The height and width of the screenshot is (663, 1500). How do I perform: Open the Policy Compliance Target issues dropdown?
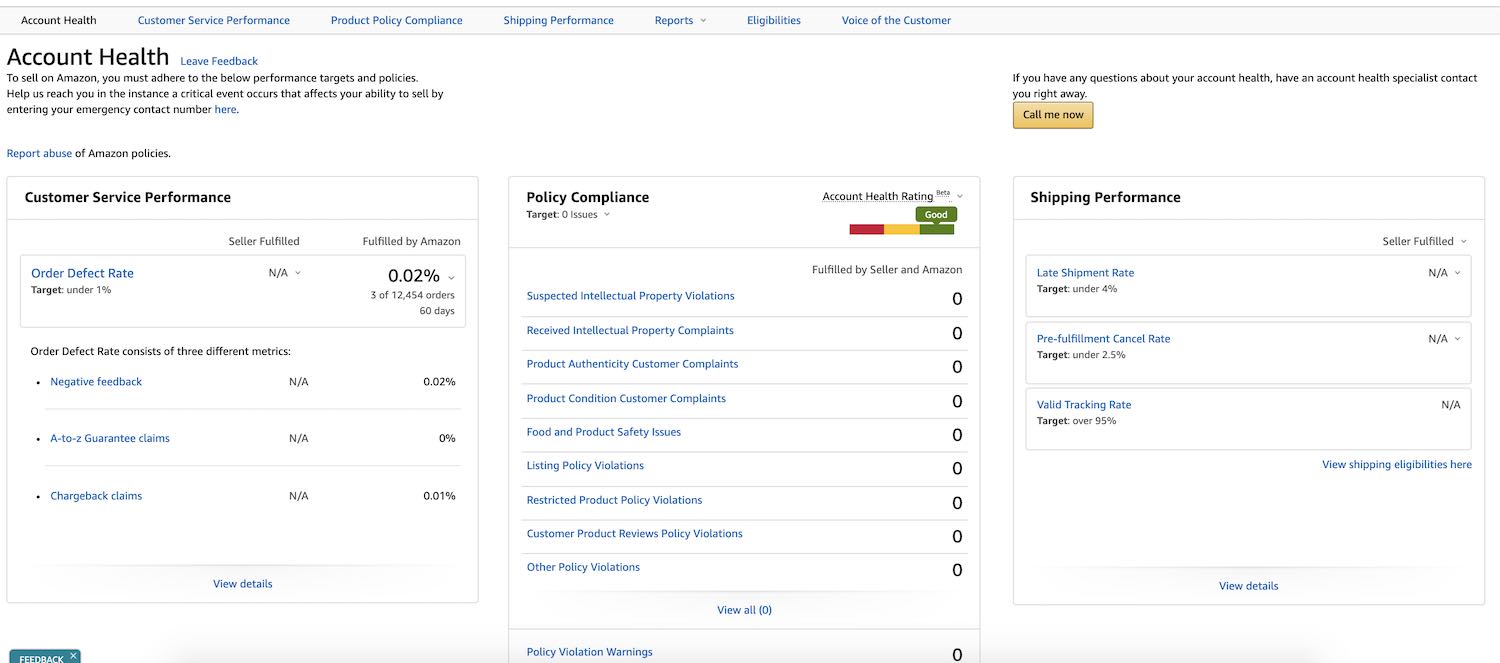pyautogui.click(x=607, y=215)
